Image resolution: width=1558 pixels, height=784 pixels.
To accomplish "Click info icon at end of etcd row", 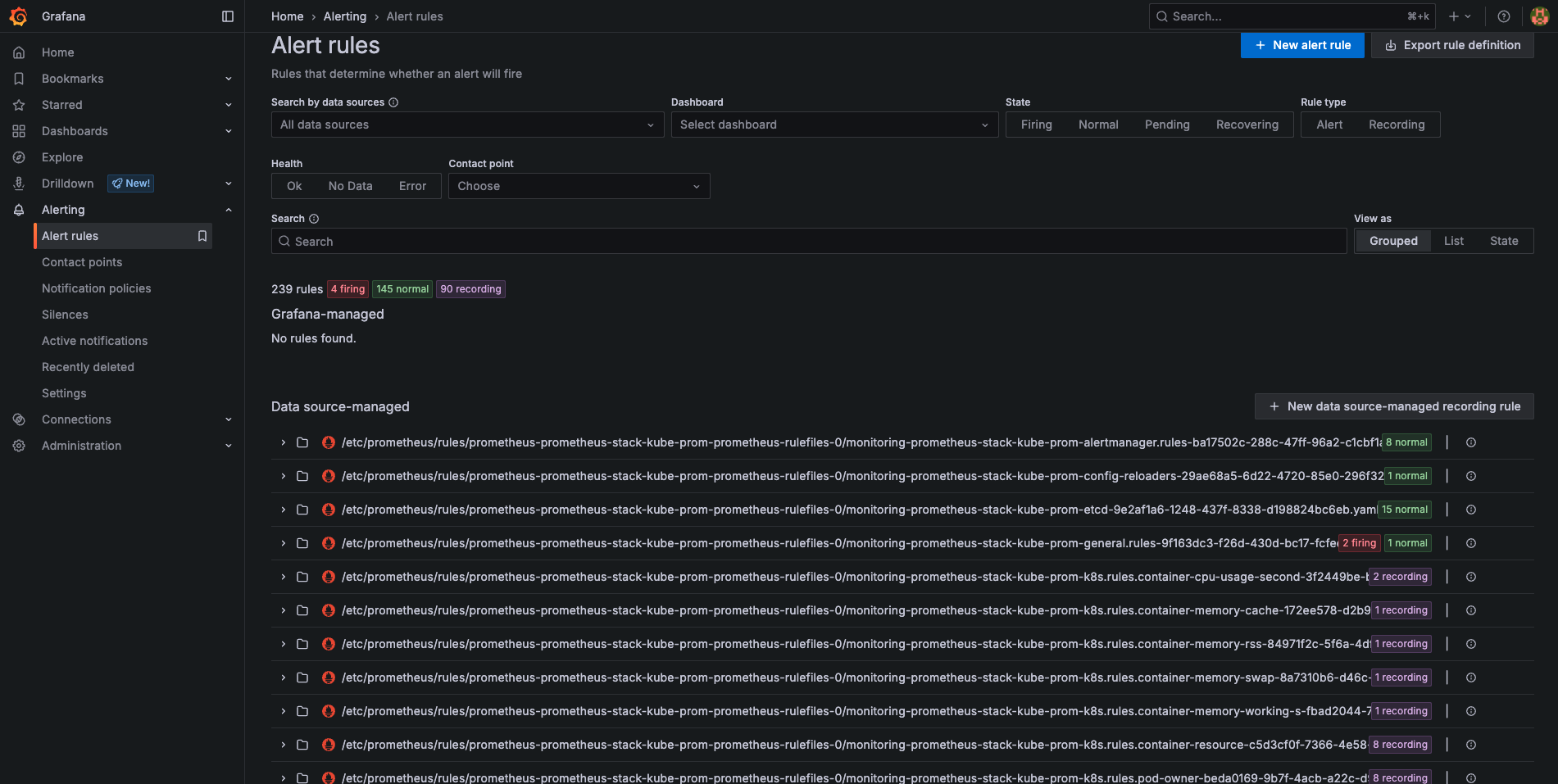I will [1471, 510].
